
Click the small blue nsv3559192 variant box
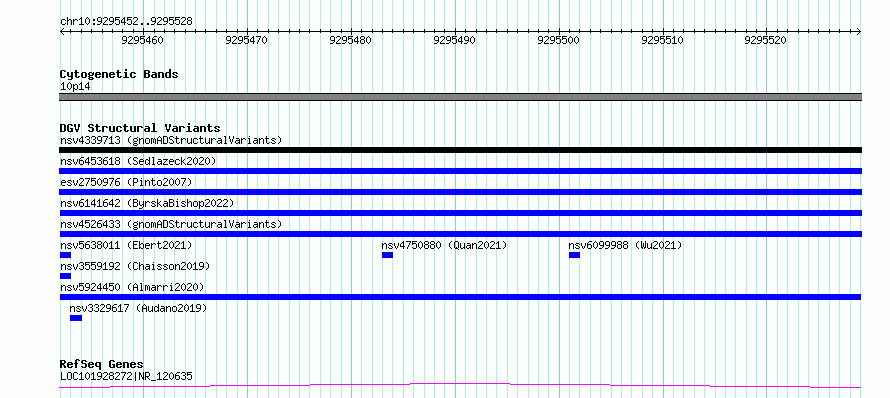click(x=65, y=276)
